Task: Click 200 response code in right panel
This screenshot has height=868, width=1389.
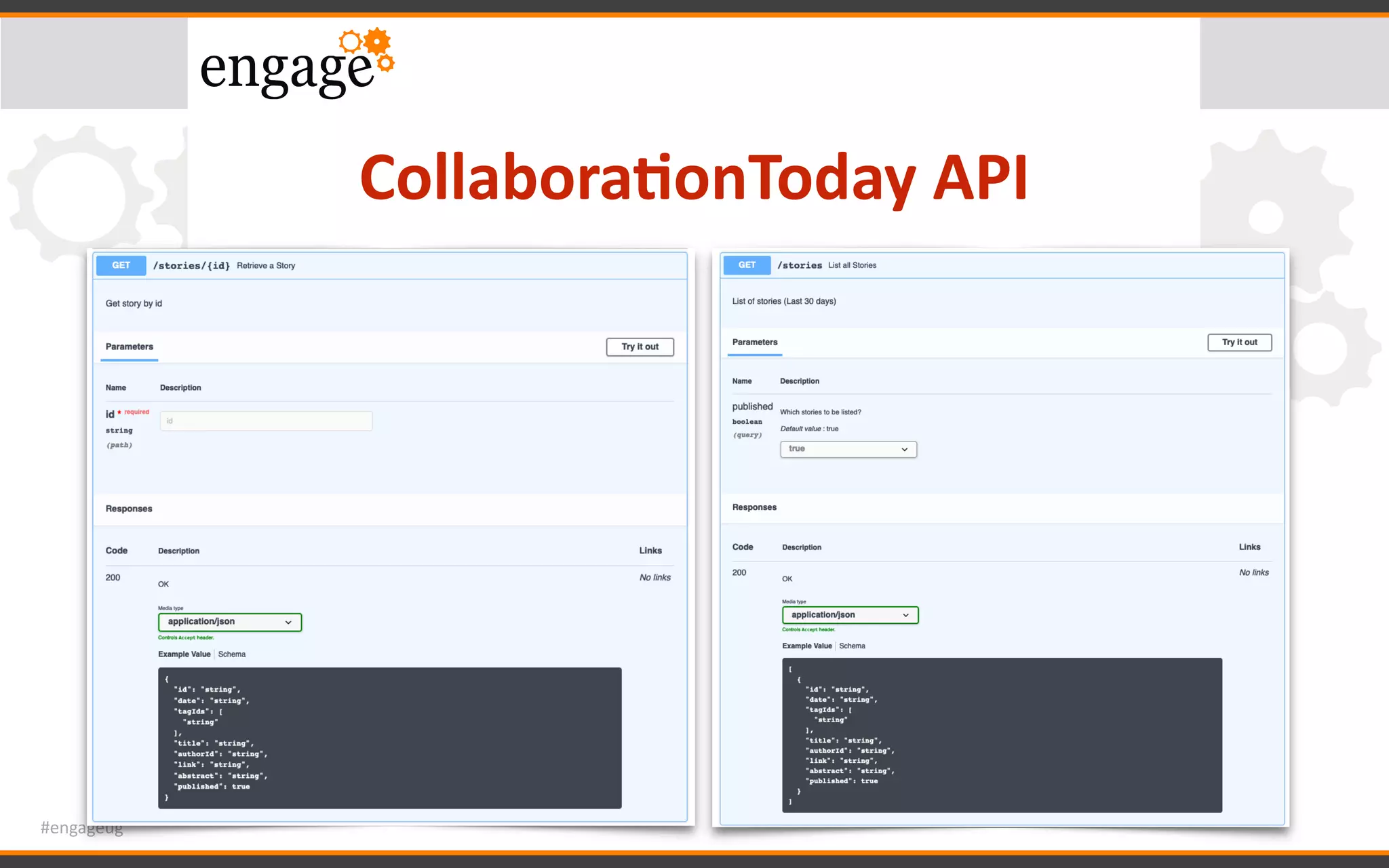Action: [739, 573]
